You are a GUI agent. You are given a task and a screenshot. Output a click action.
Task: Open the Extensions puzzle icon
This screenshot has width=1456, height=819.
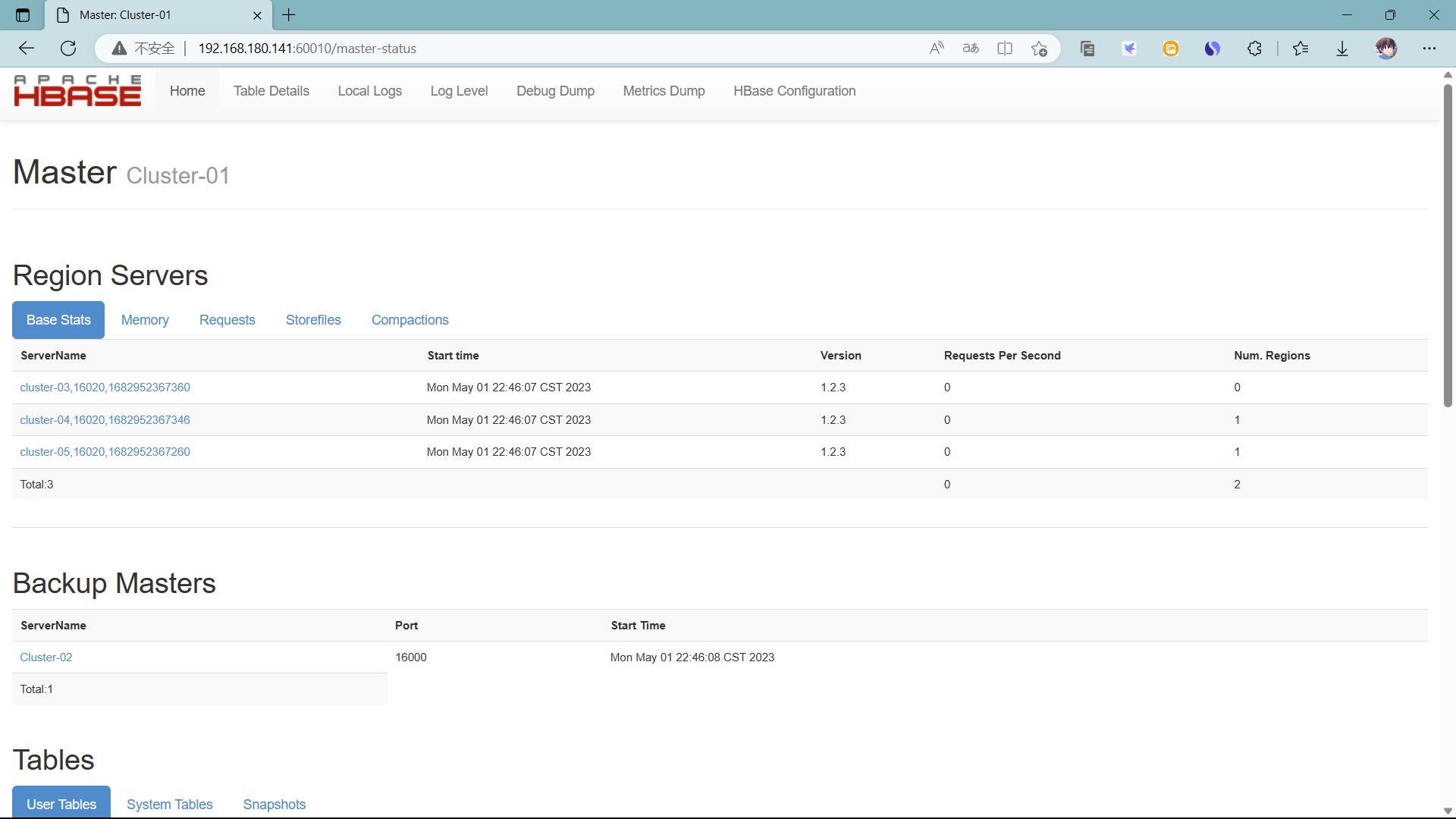[x=1254, y=49]
